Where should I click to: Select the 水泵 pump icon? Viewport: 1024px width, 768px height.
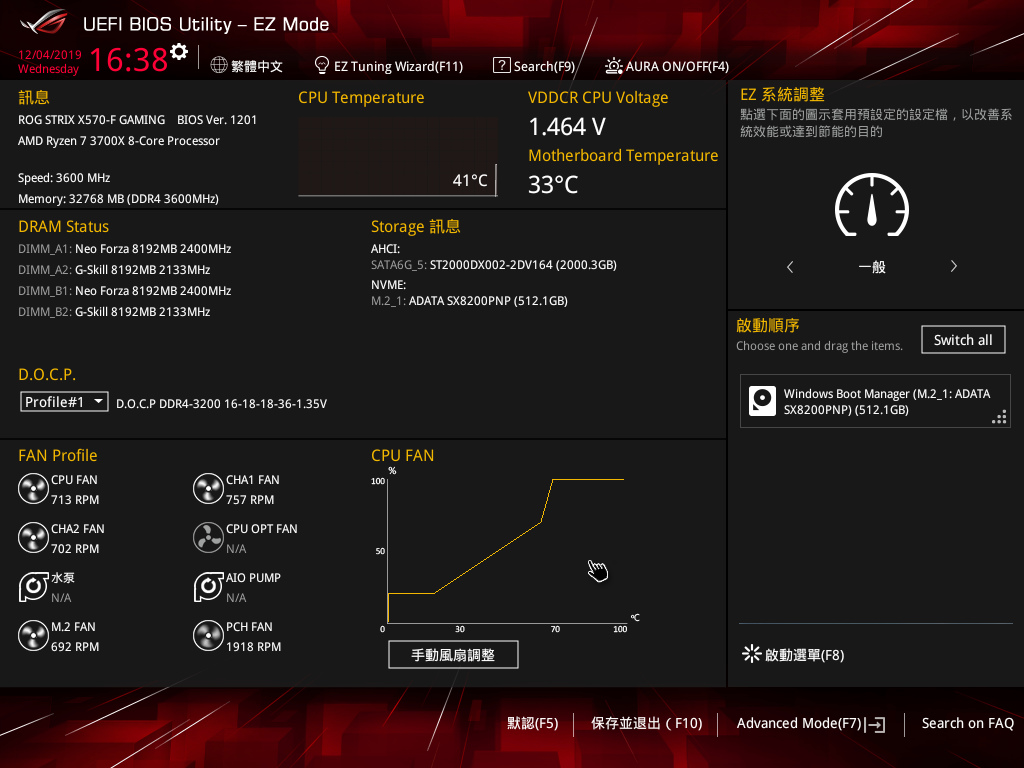pyautogui.click(x=33, y=587)
